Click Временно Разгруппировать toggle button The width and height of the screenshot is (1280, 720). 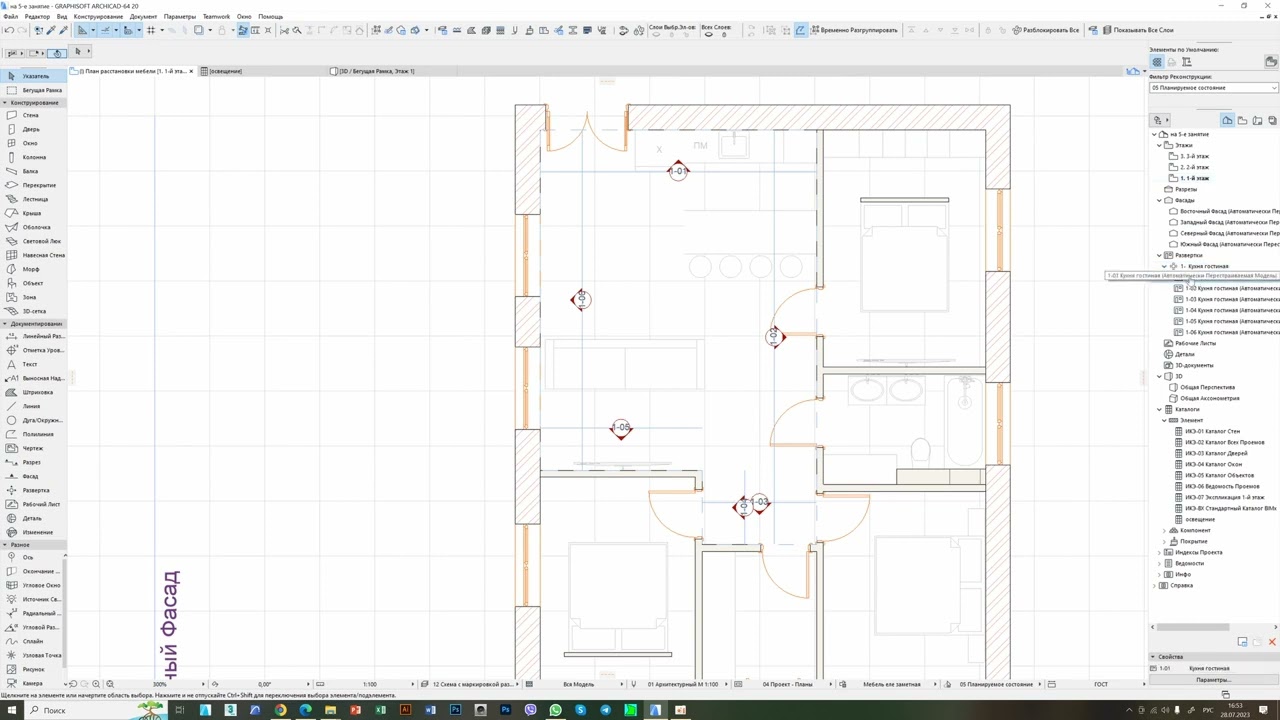coord(853,30)
